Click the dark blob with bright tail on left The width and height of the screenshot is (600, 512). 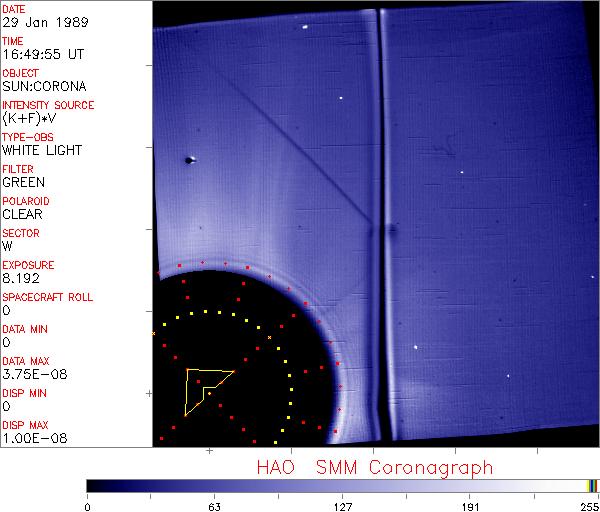[190, 160]
